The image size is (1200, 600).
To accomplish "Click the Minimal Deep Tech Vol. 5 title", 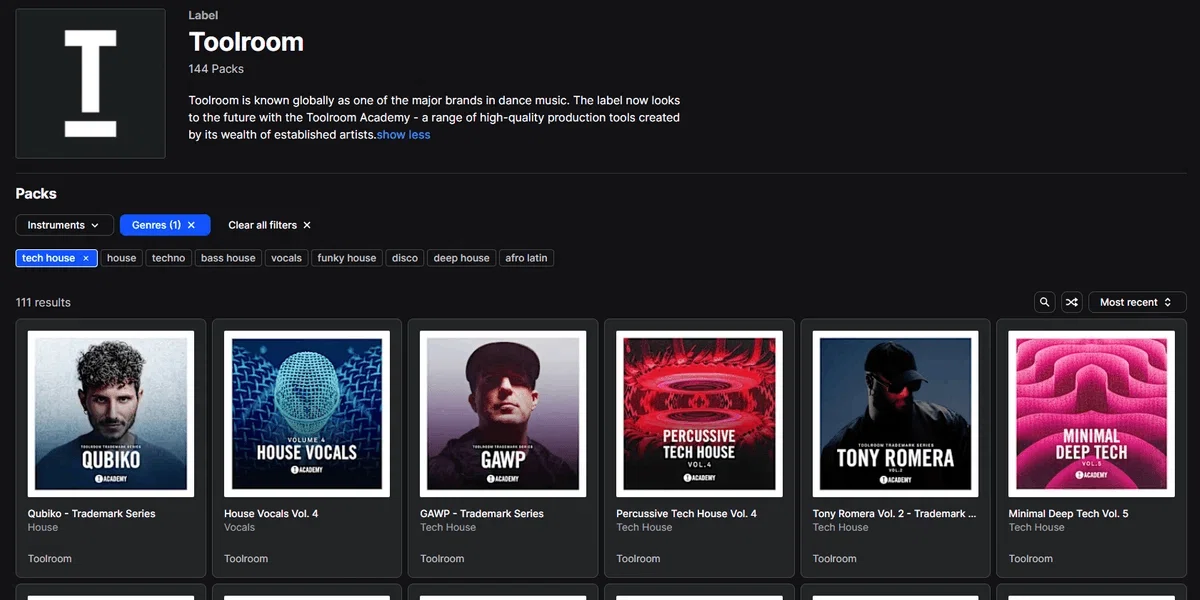I will (1068, 514).
